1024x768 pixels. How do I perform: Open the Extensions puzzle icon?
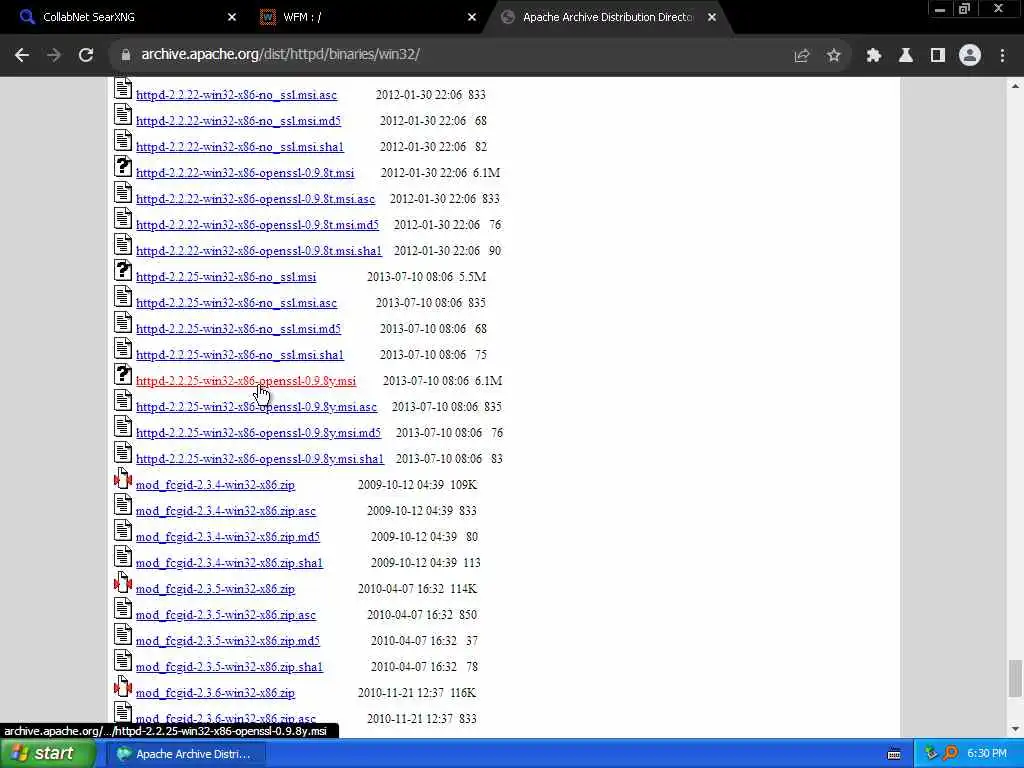point(873,56)
